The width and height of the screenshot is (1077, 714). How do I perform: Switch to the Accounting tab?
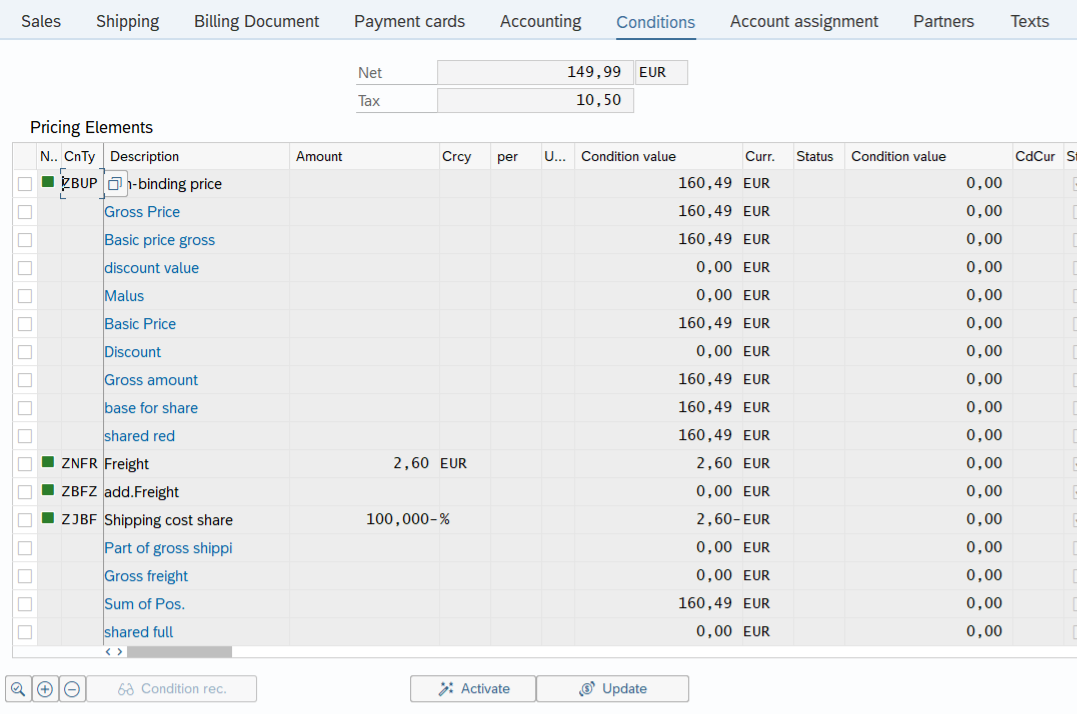point(541,21)
